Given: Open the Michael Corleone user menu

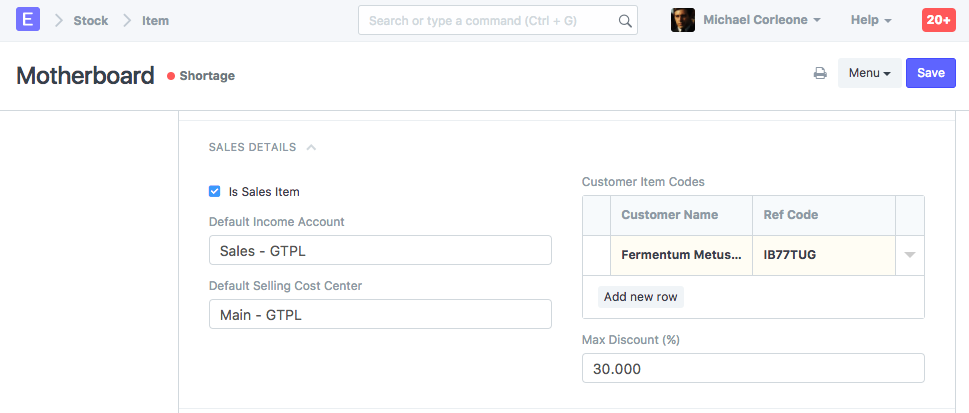Looking at the screenshot, I should pyautogui.click(x=762, y=20).
